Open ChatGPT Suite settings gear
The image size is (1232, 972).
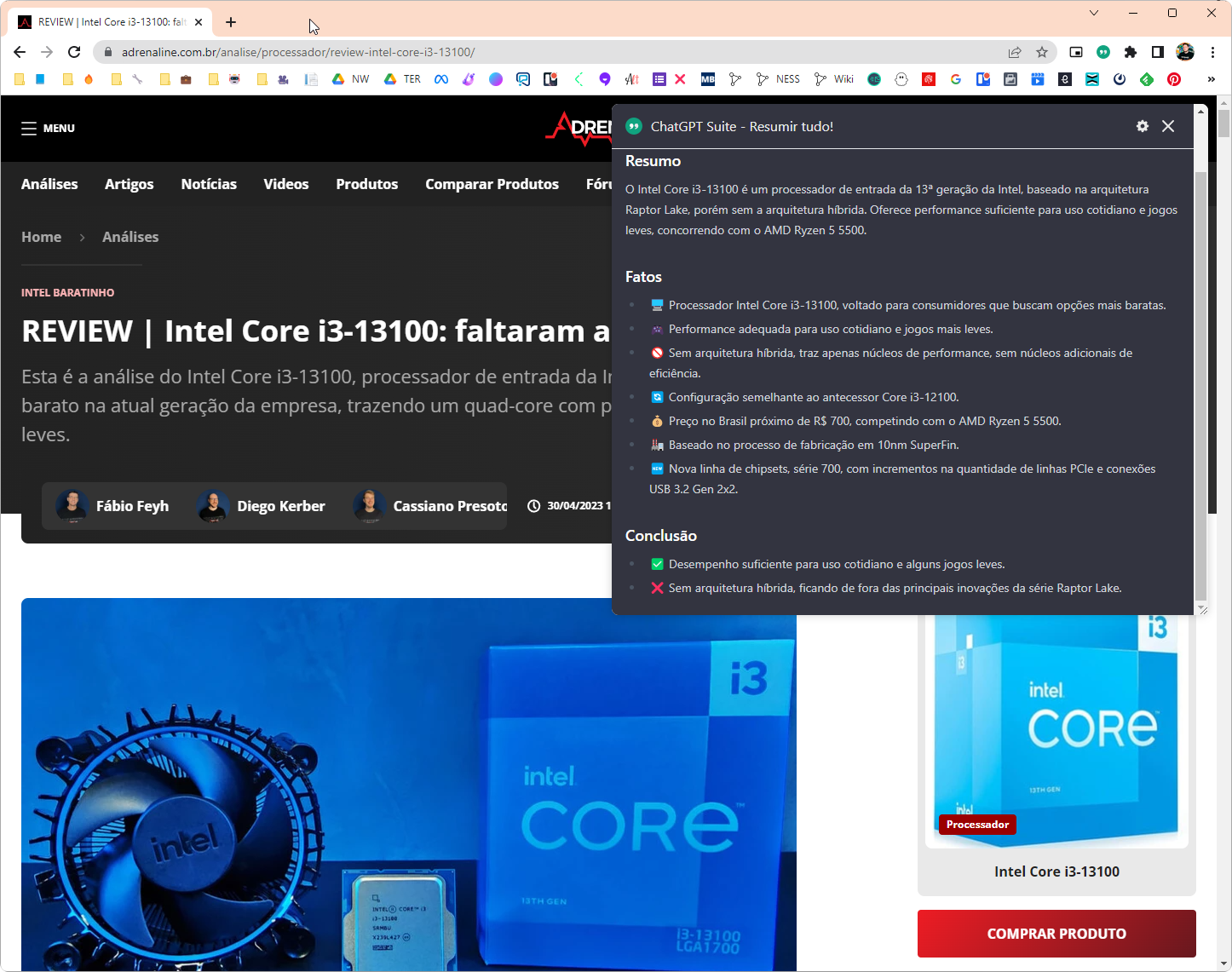[1143, 126]
